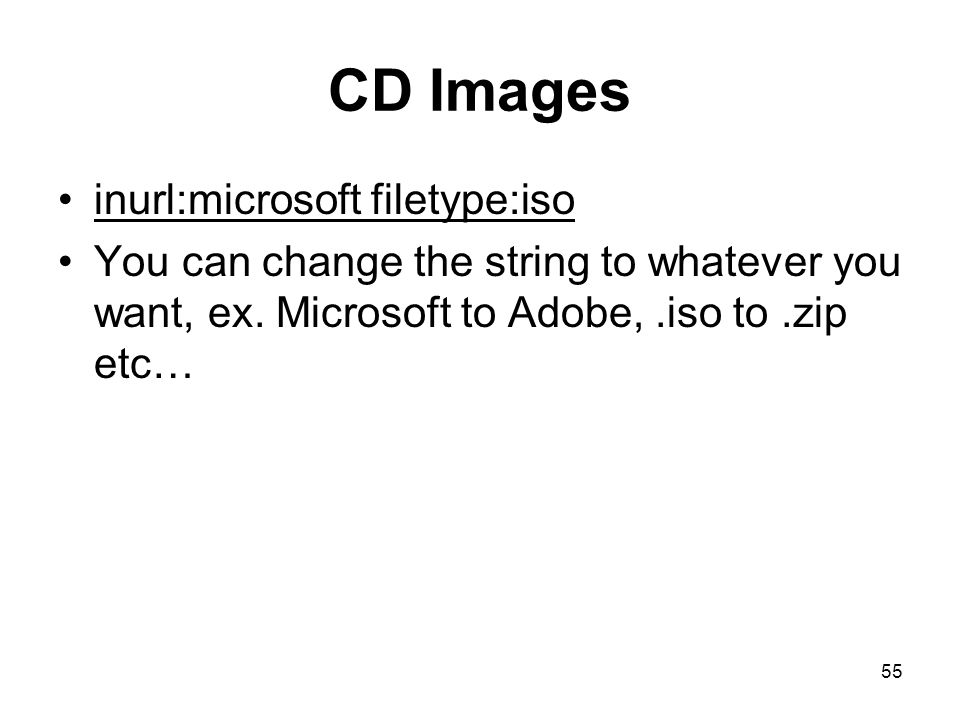
Task: Click the 'filetype:iso' portion of the link
Action: (x=473, y=201)
